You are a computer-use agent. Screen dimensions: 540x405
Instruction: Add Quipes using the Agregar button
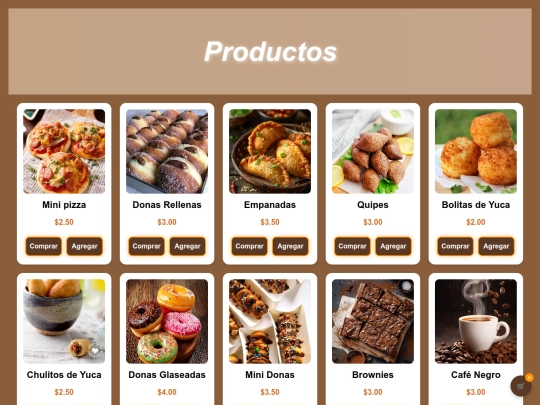393,246
